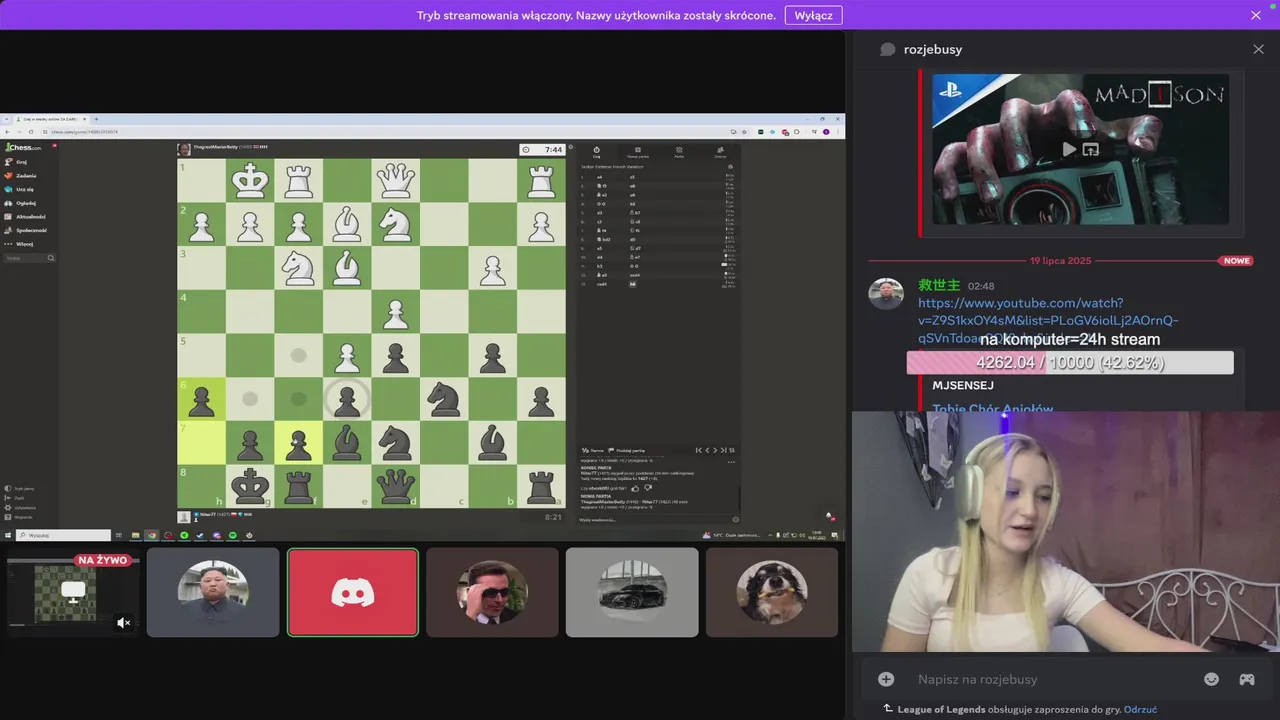Give thumbs up for fair play

click(x=635, y=489)
